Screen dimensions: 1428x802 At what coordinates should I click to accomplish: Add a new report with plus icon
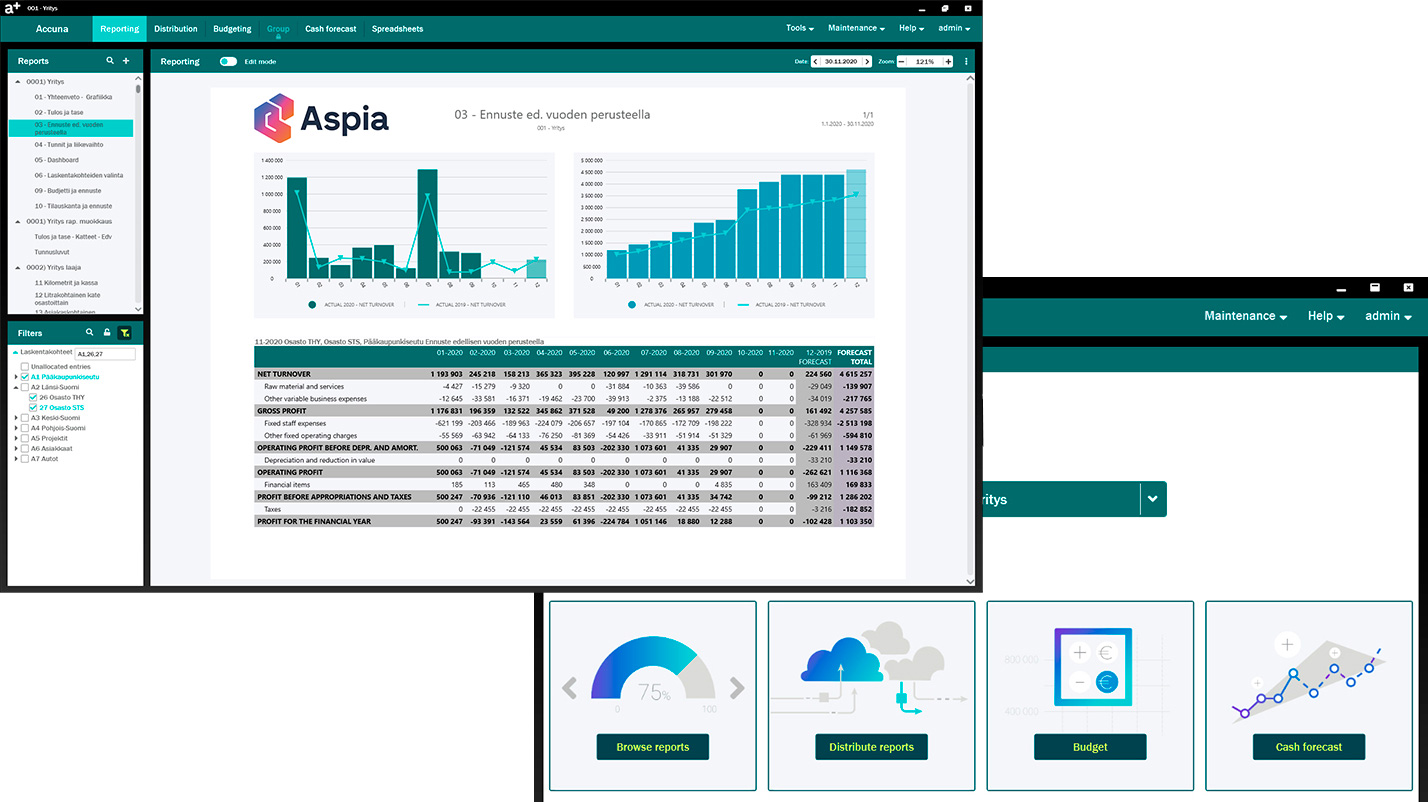126,61
